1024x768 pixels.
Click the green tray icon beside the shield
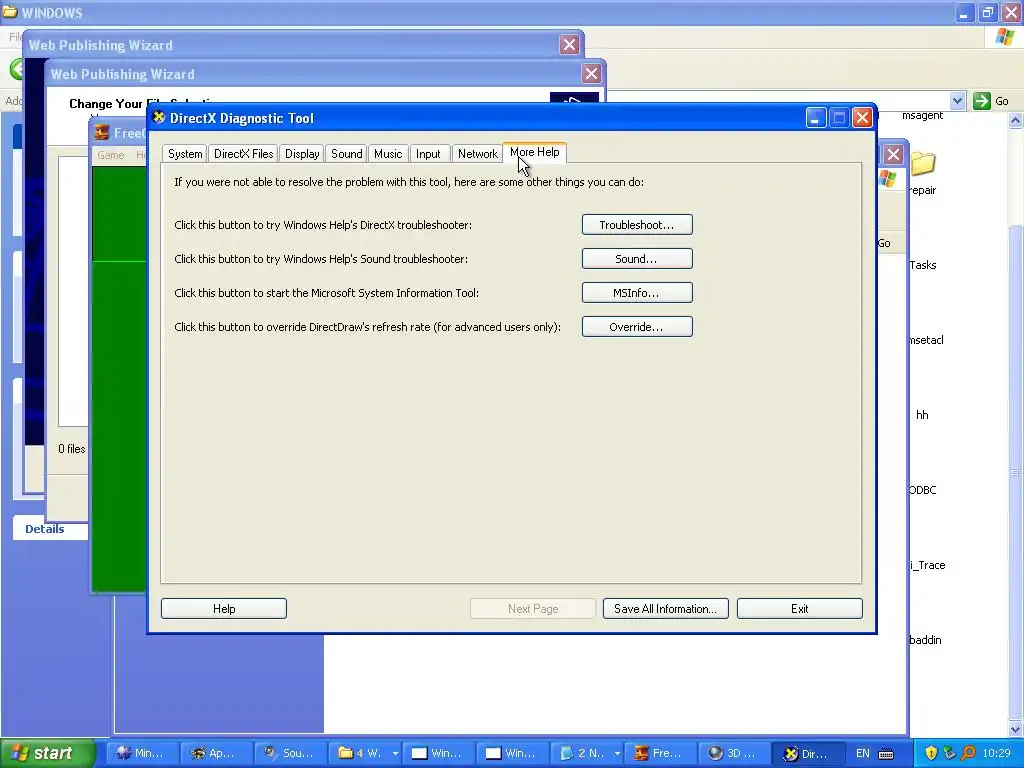950,753
